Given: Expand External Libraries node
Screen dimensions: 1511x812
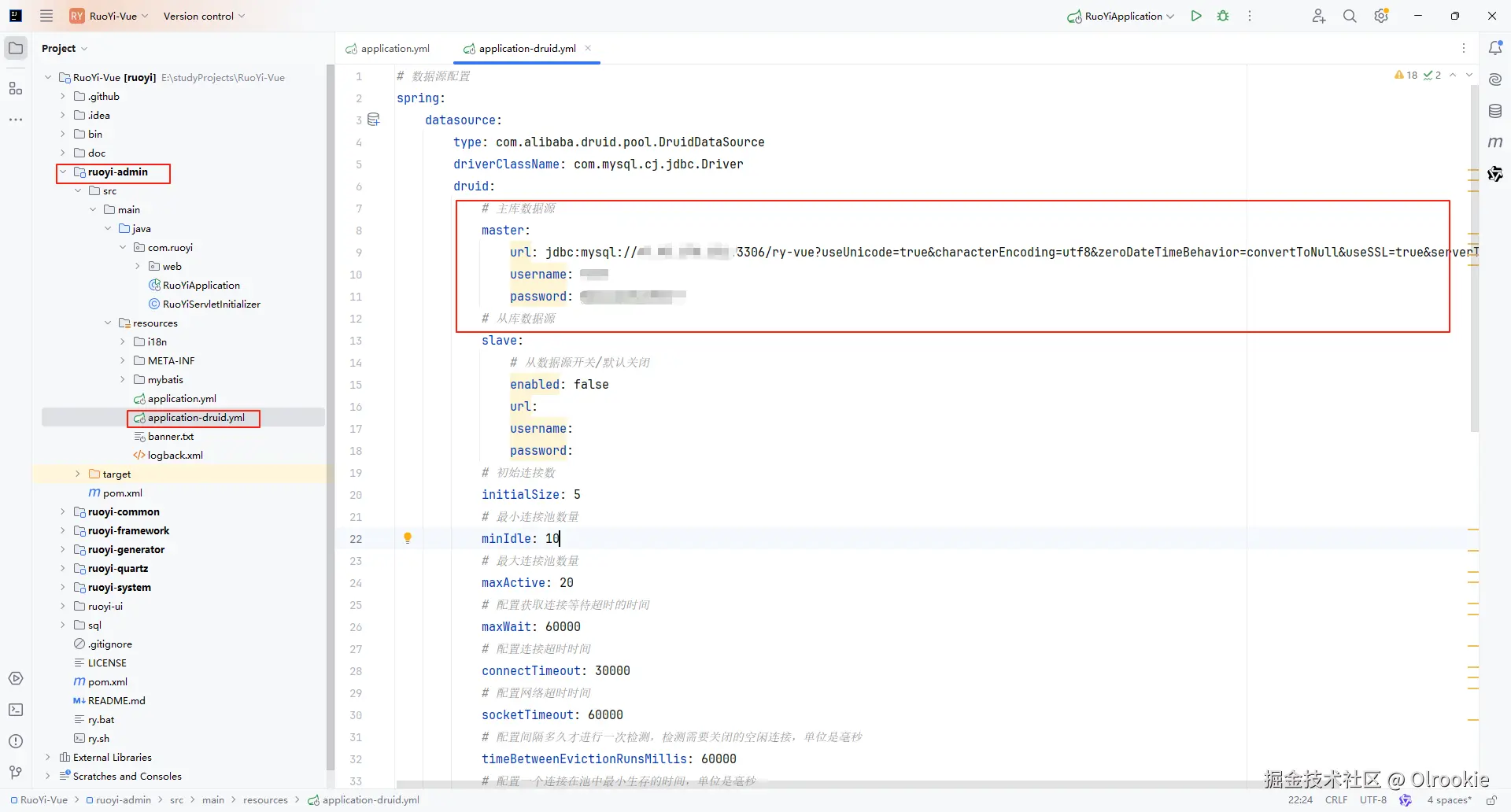Looking at the screenshot, I should (x=48, y=757).
